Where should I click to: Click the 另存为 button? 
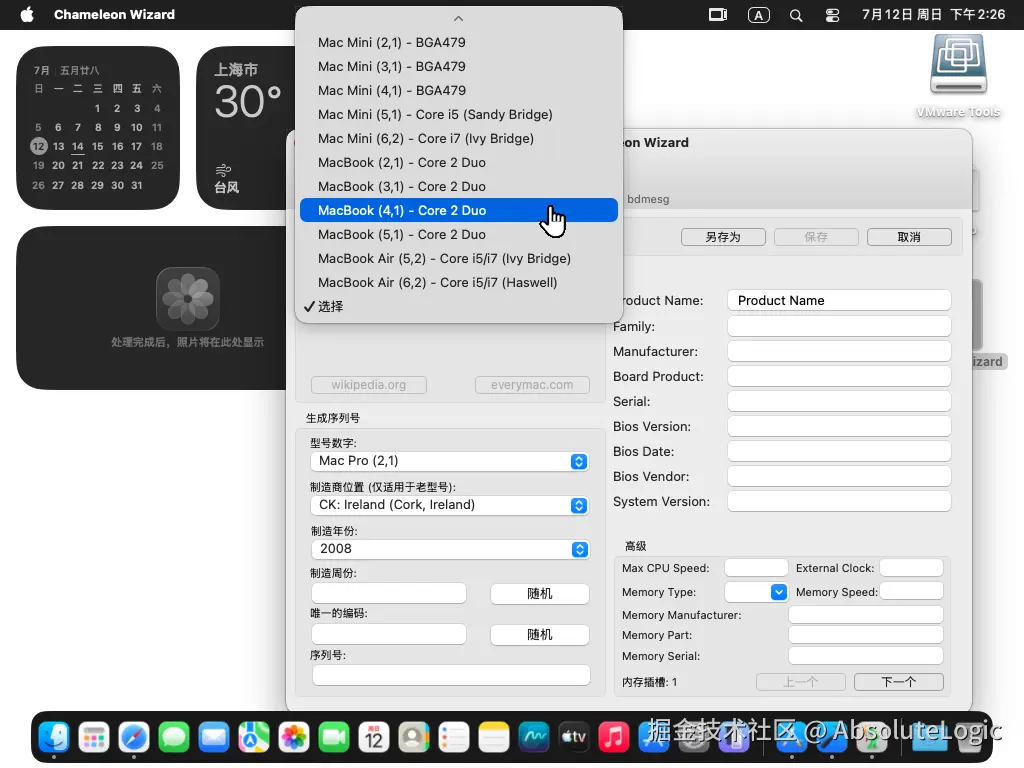(723, 237)
